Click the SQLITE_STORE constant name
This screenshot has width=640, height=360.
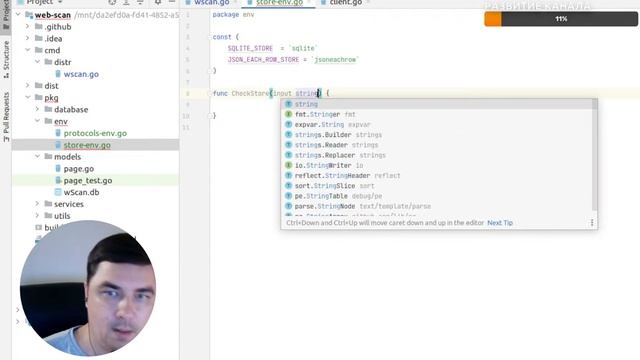[x=250, y=48]
